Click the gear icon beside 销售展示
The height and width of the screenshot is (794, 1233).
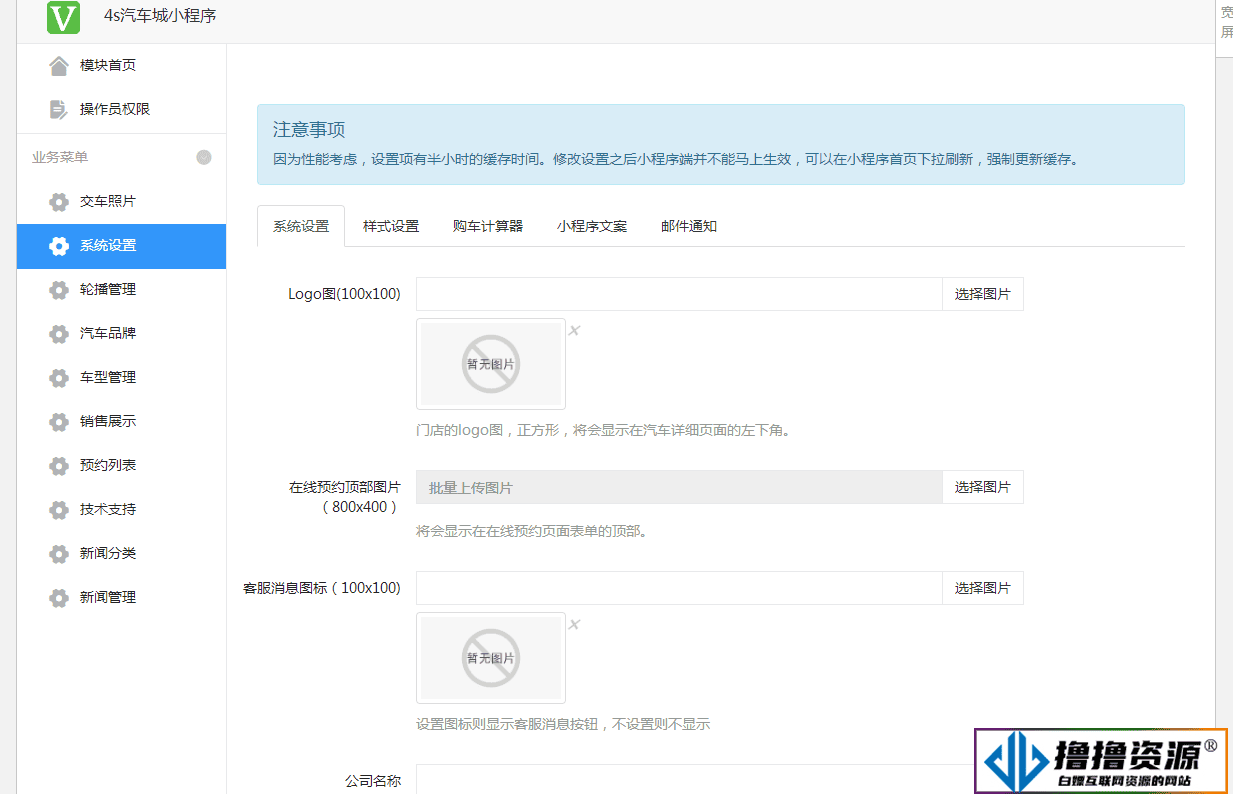(x=59, y=421)
